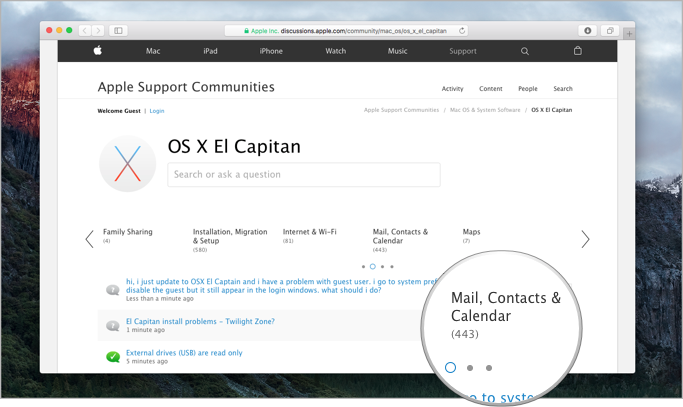Open Installation, Migration & Setup category
This screenshot has height=407, width=683.
230,236
